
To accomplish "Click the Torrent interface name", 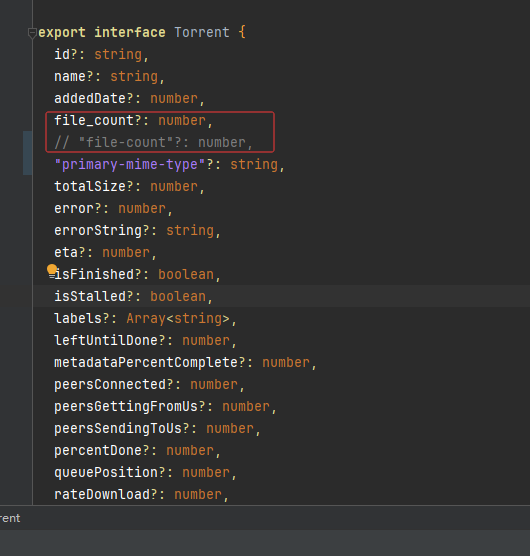I will click(x=202, y=32).
